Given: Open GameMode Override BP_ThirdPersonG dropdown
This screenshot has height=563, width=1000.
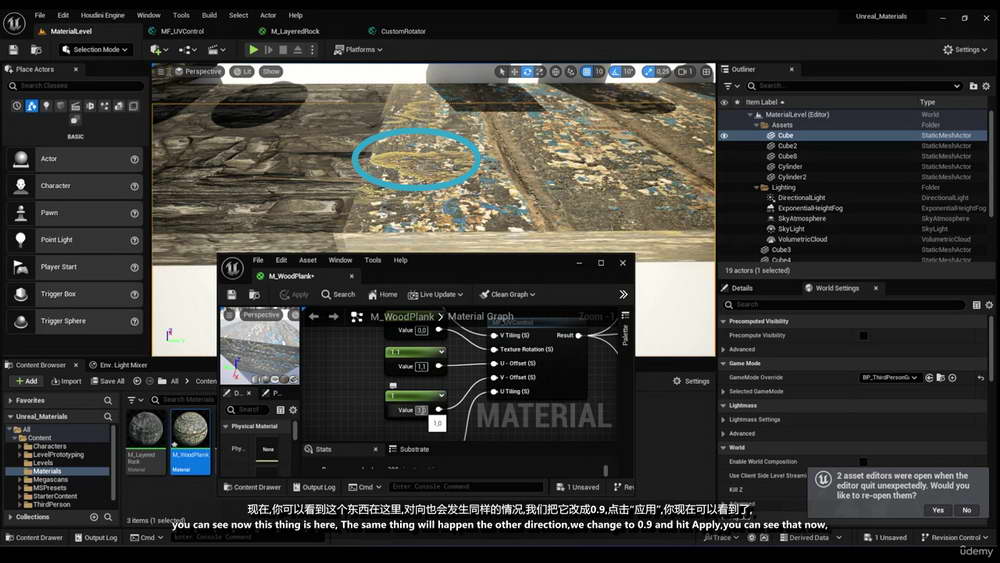Looking at the screenshot, I should click(x=889, y=377).
